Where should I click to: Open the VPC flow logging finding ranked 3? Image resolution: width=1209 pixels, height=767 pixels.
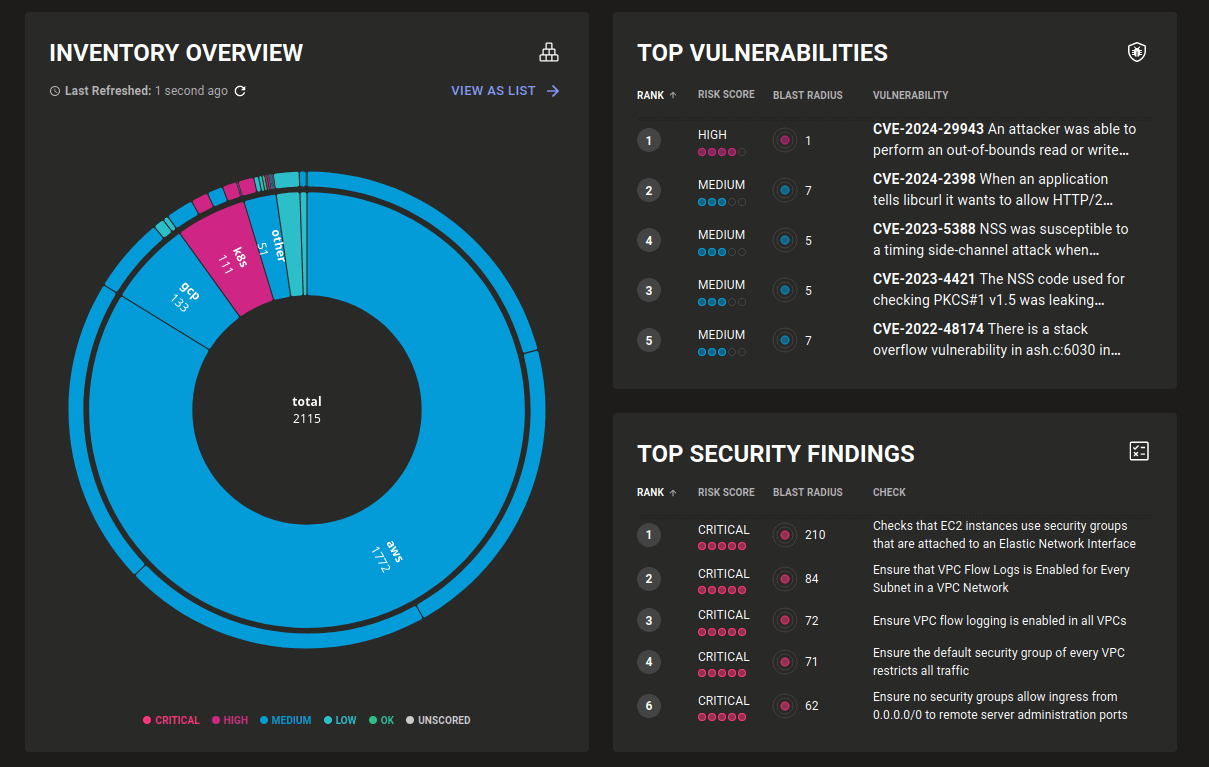tap(1000, 621)
